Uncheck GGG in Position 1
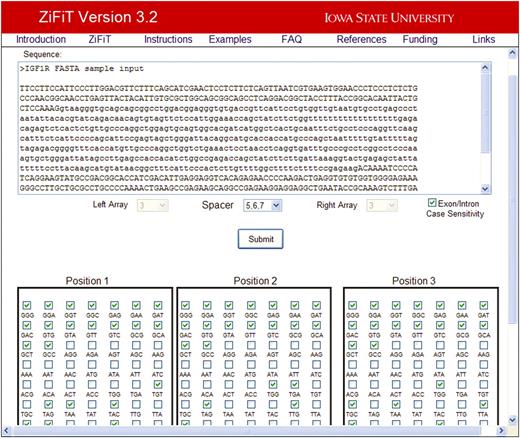Viewport: 520px width, 438px height. point(27,305)
